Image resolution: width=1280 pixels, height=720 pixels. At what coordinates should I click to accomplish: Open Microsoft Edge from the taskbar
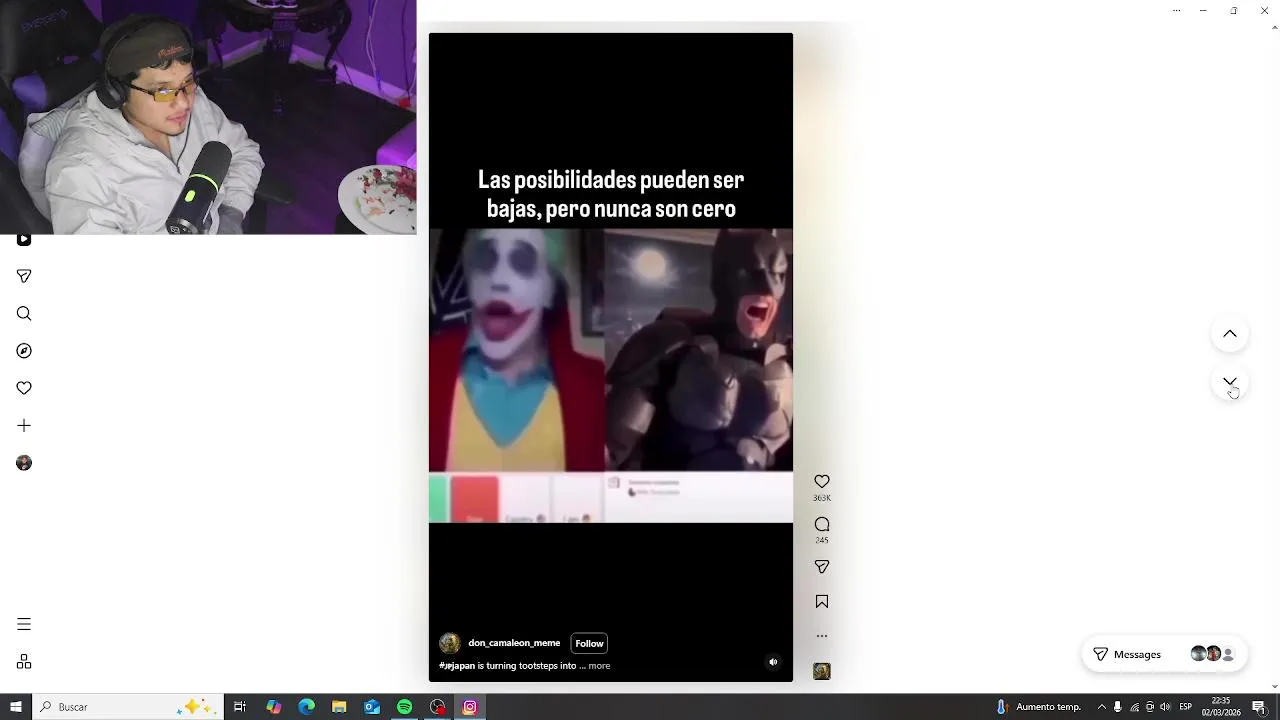(307, 707)
